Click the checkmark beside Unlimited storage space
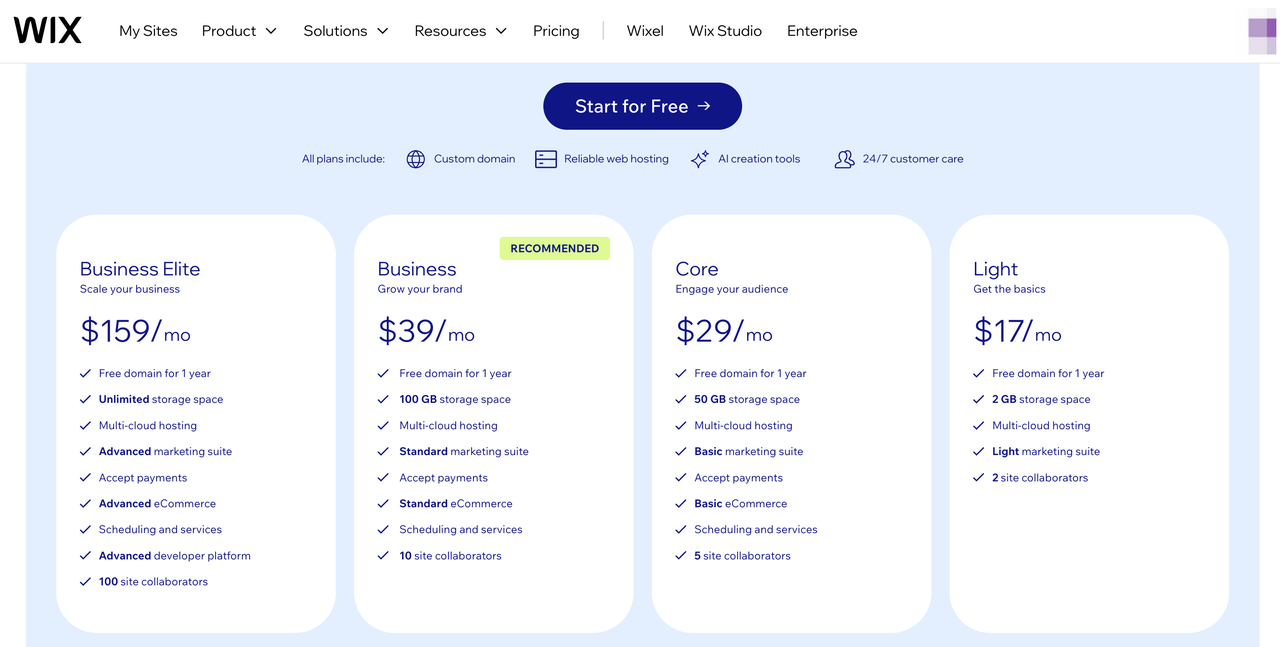The image size is (1280, 647). click(85, 399)
